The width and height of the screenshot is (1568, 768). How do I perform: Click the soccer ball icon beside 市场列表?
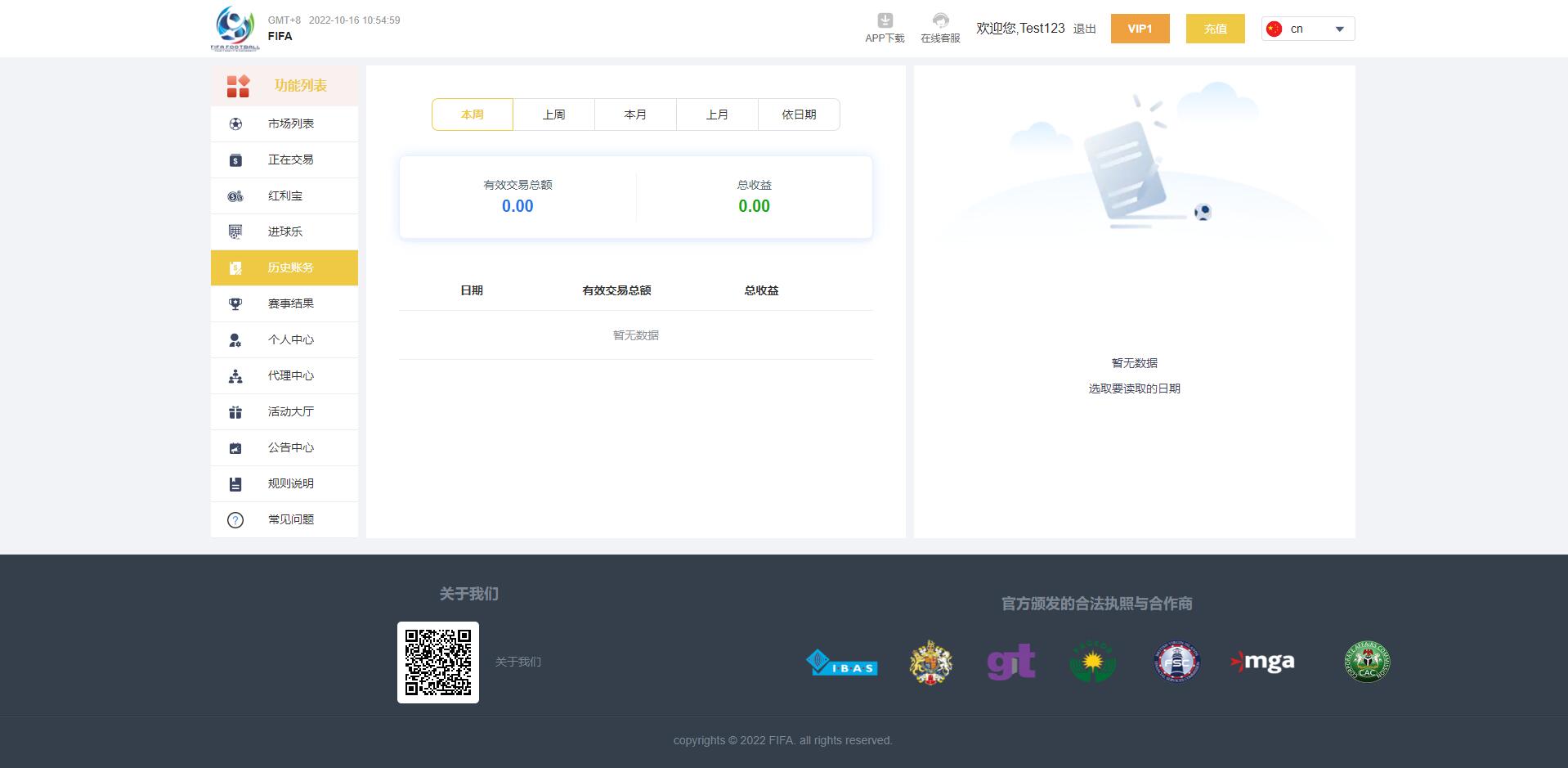[x=235, y=124]
